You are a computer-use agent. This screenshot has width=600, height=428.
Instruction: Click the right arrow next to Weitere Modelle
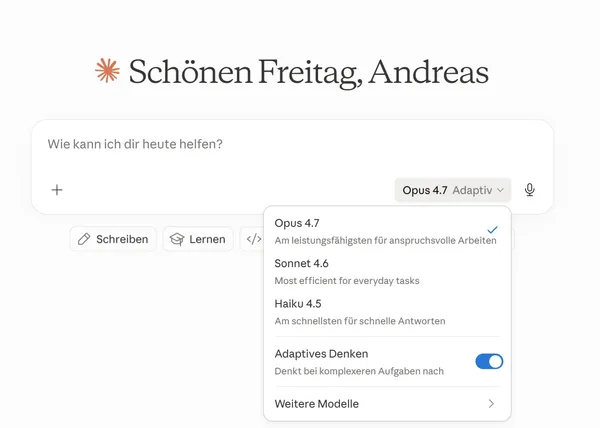491,404
